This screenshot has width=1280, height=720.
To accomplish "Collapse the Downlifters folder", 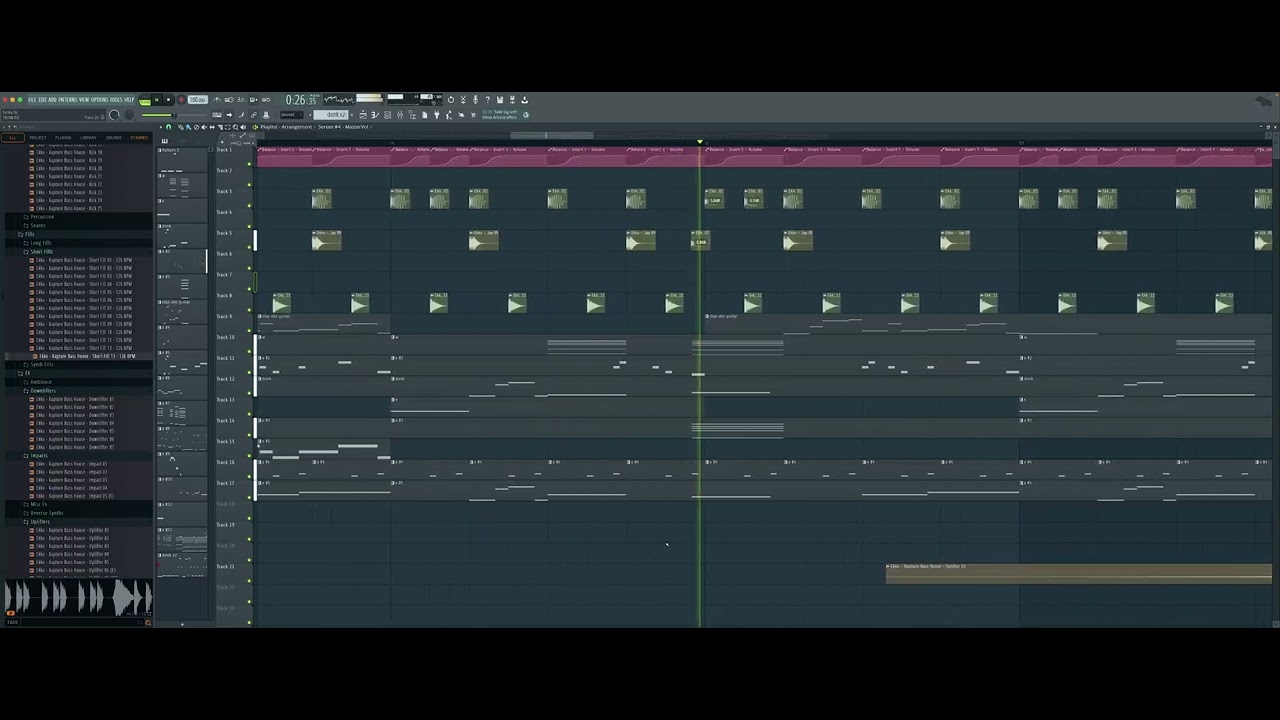I will click(x=41, y=390).
